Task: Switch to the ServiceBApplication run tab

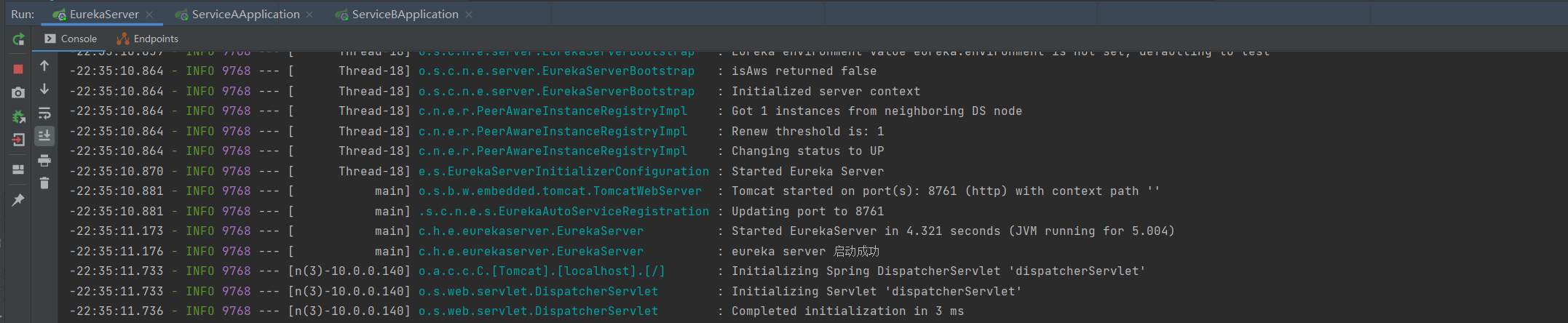Action: [405, 15]
